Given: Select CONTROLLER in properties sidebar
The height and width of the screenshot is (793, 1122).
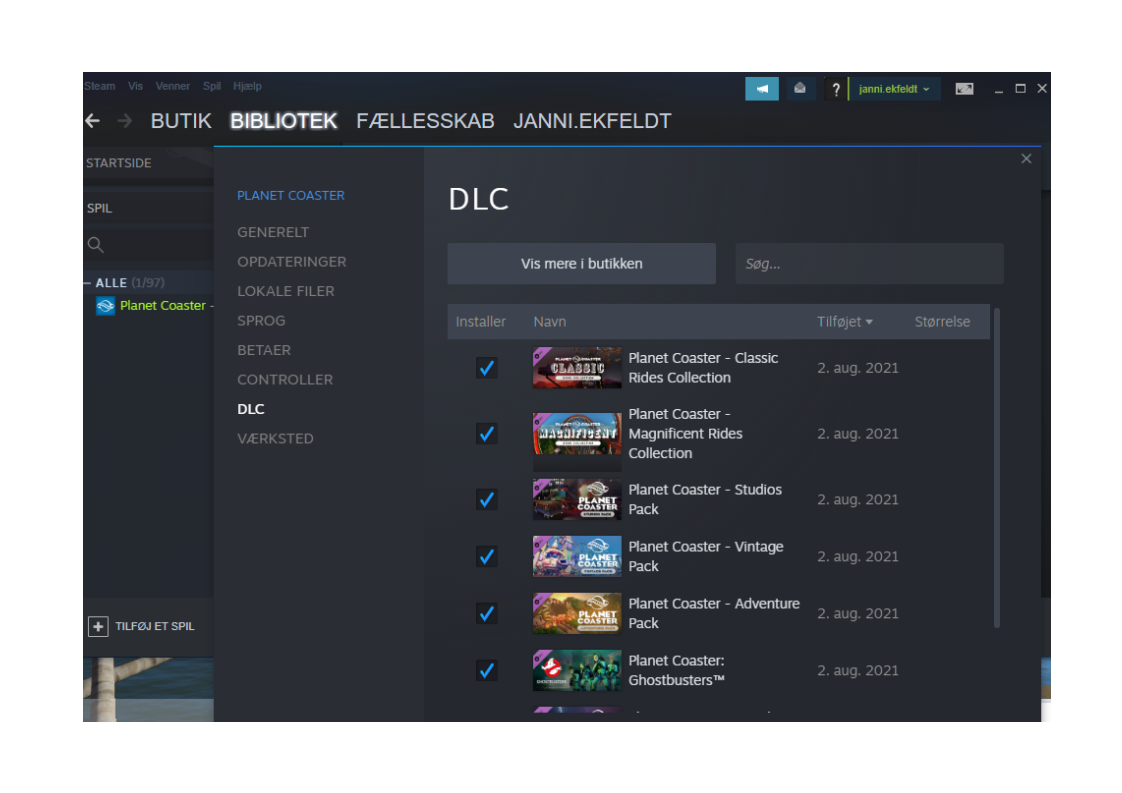Looking at the screenshot, I should pos(285,379).
